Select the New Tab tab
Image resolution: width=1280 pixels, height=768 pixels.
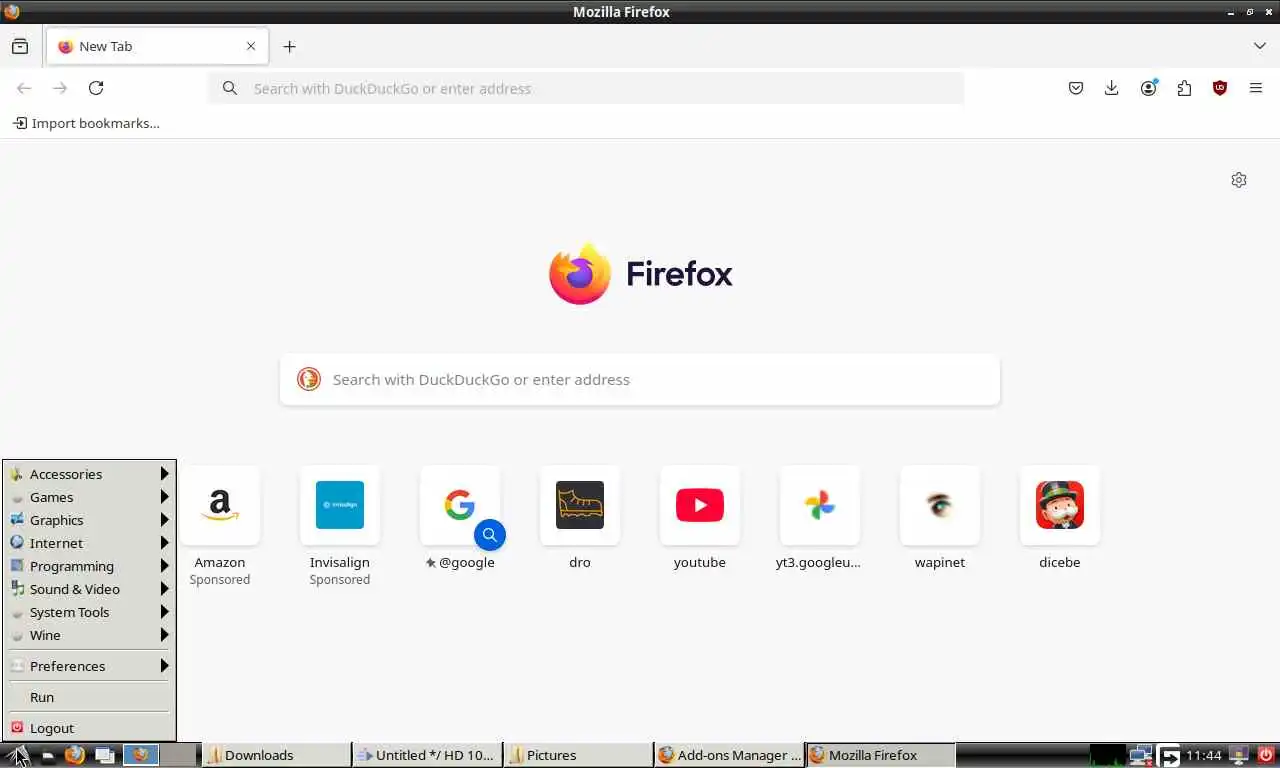pyautogui.click(x=157, y=46)
